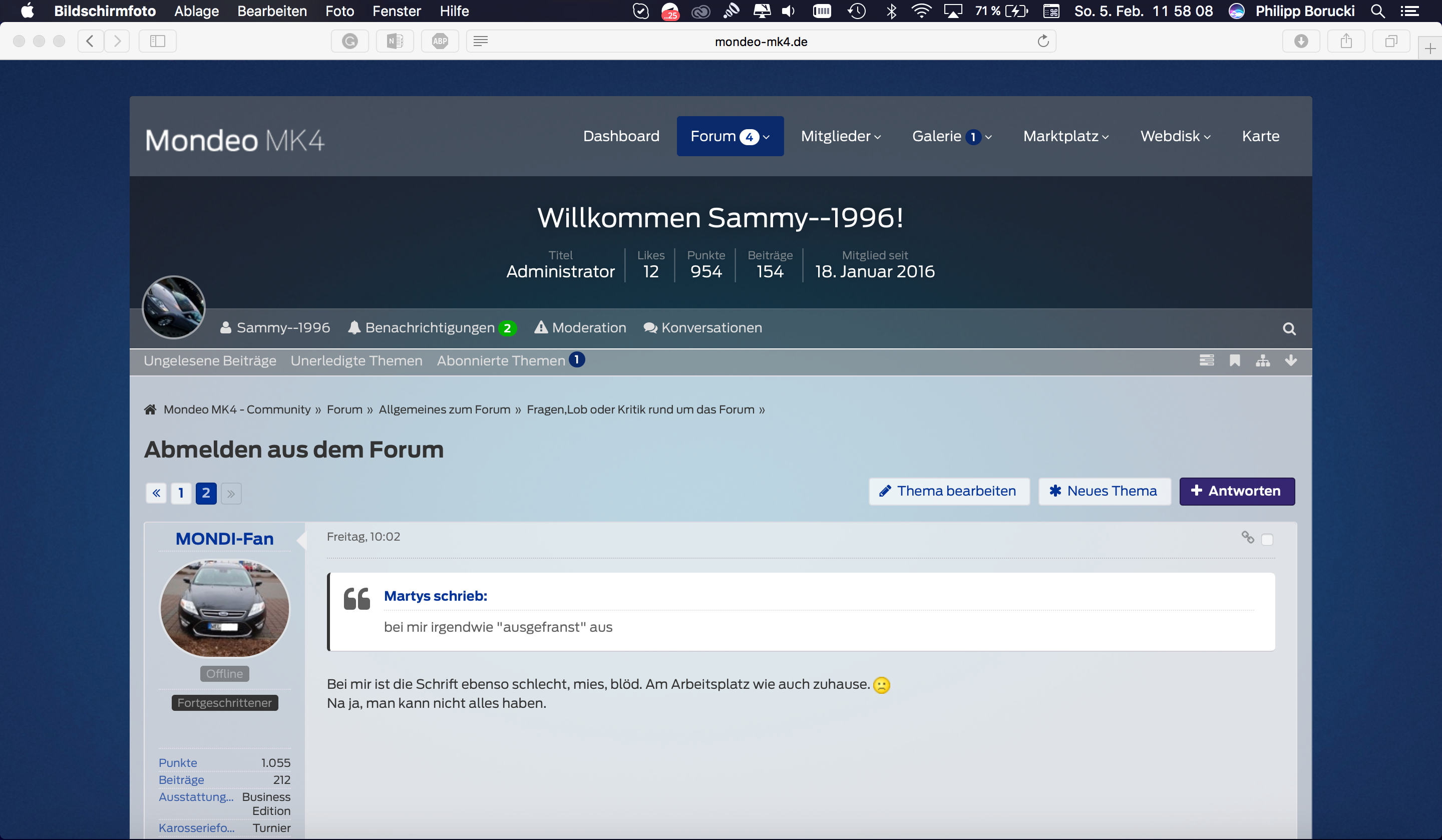Expand the Webdisk navigation dropdown
Image resolution: width=1442 pixels, height=840 pixels.
point(1175,136)
